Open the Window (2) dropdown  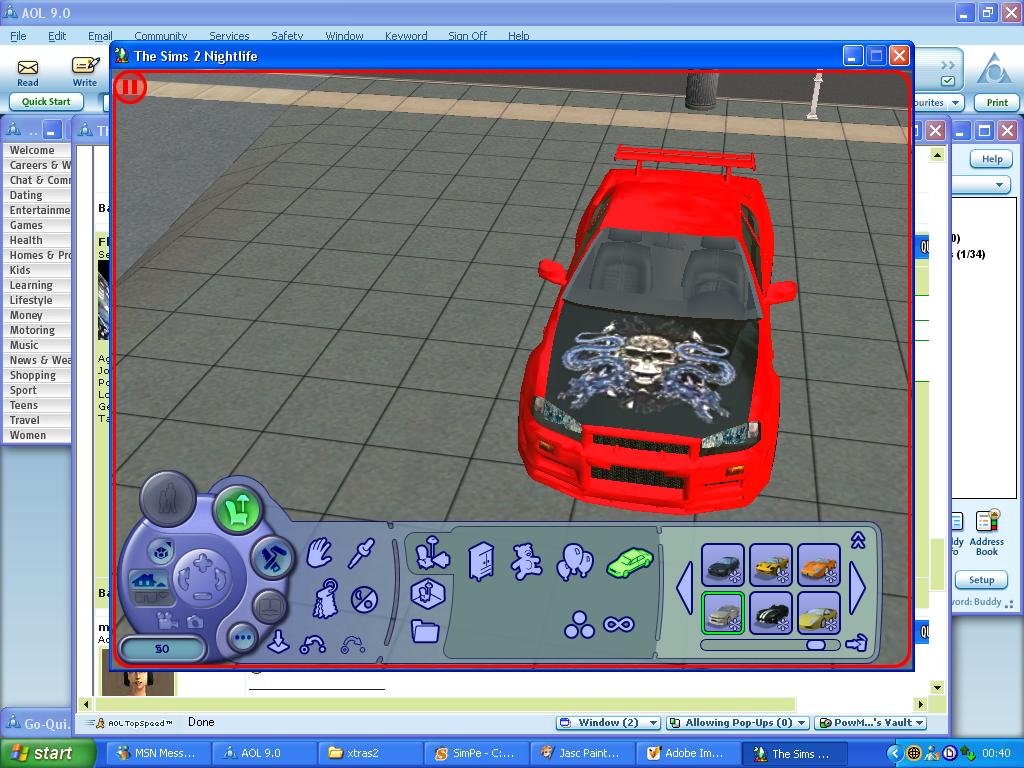click(x=609, y=723)
